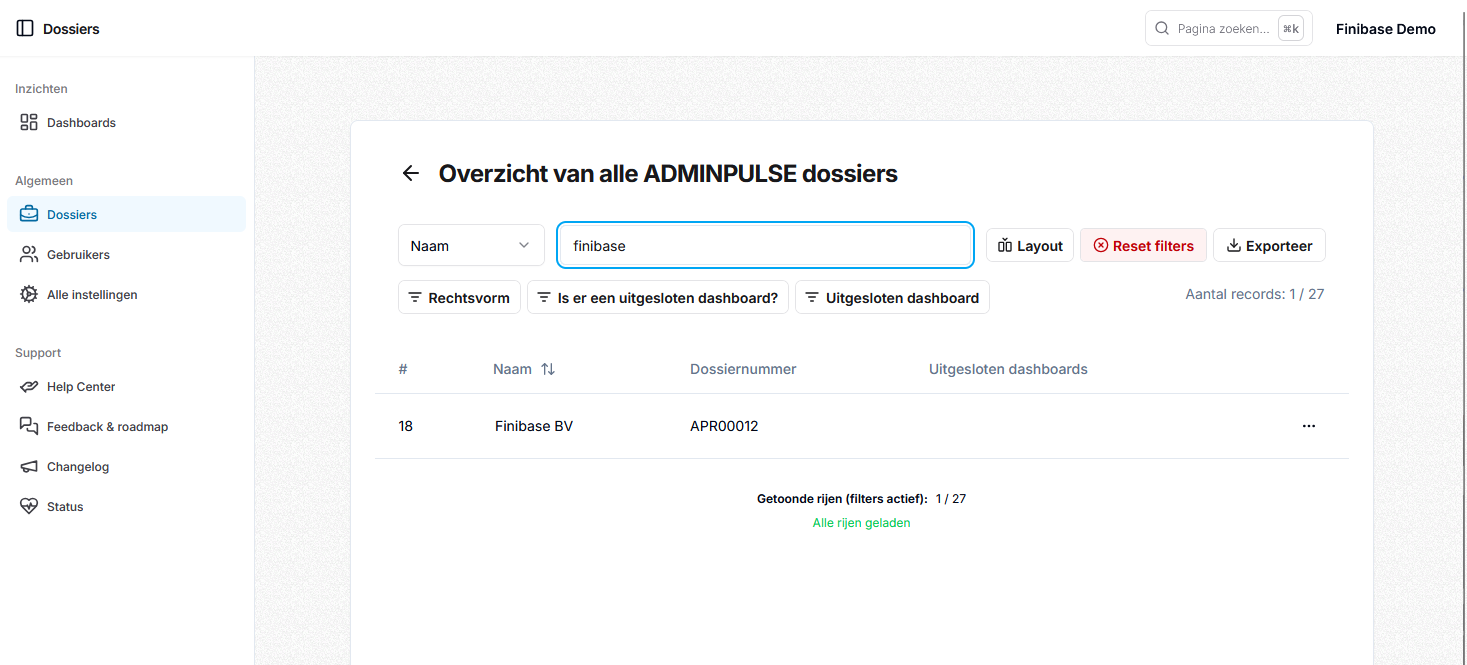Open the Uitgesloten dashboard filter
The height and width of the screenshot is (665, 1467).
[x=892, y=297]
